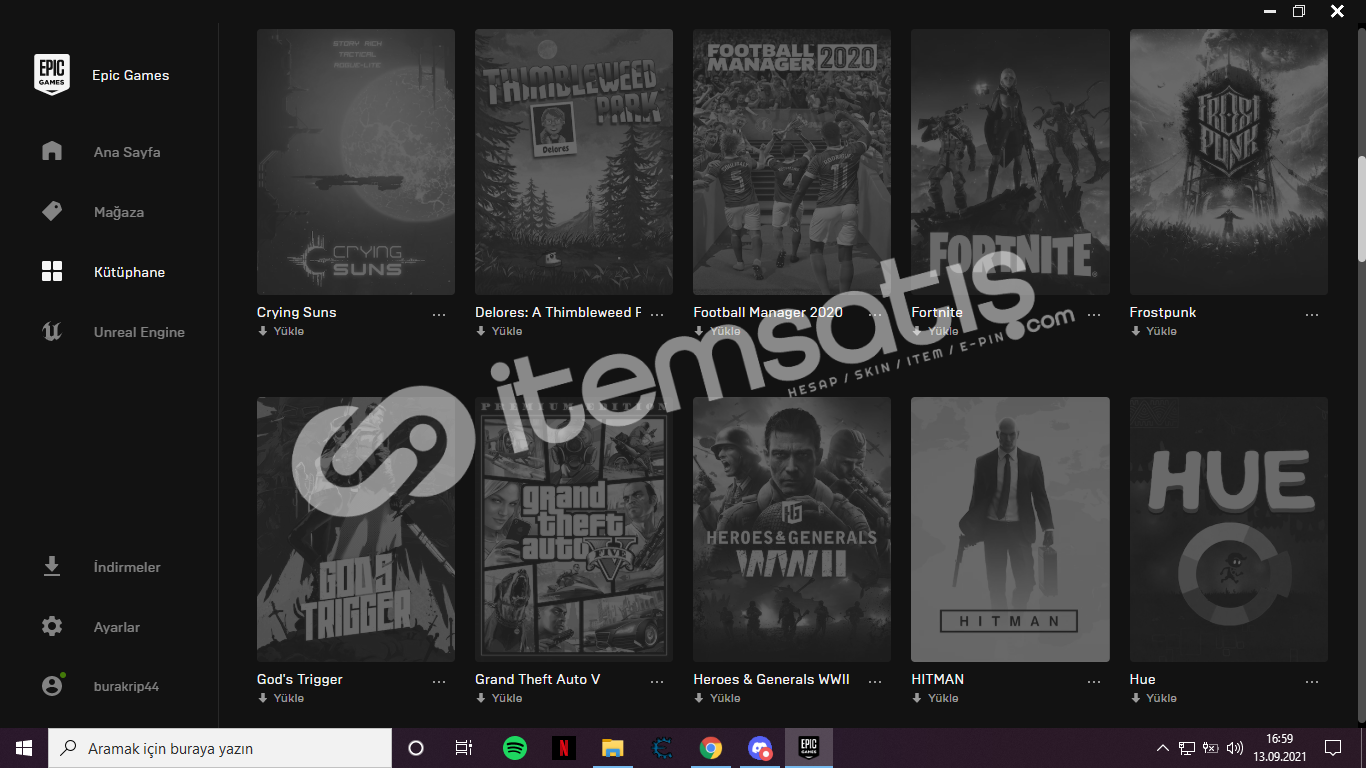Image resolution: width=1366 pixels, height=768 pixels.
Task: Click the Epic Games logo icon
Action: point(52,74)
